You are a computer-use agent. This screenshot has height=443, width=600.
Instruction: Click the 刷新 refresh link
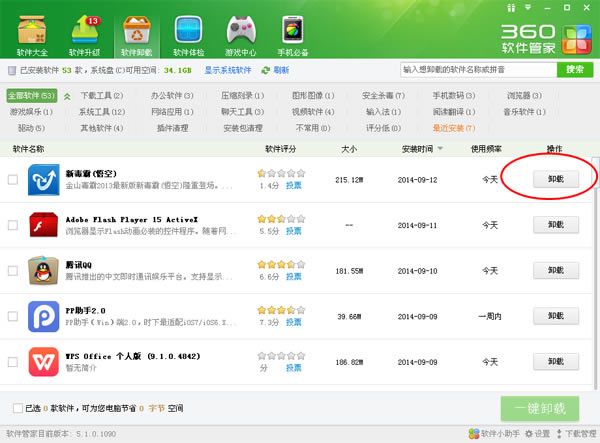click(x=281, y=70)
